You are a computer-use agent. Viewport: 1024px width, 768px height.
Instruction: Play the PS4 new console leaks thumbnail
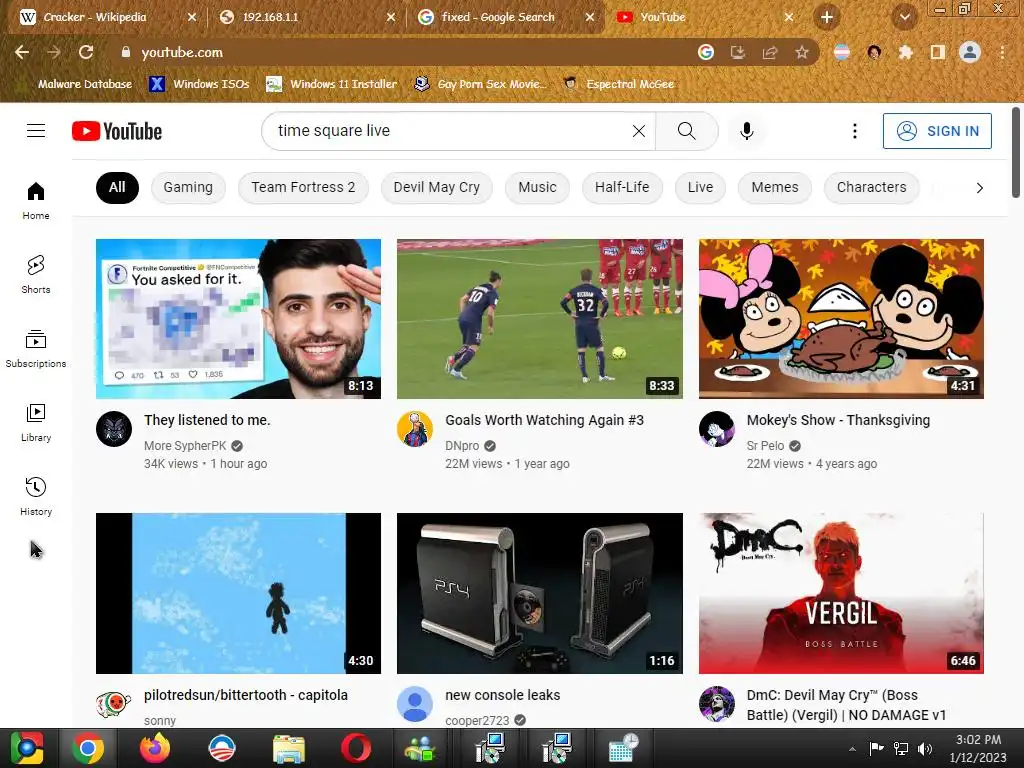(x=539, y=593)
